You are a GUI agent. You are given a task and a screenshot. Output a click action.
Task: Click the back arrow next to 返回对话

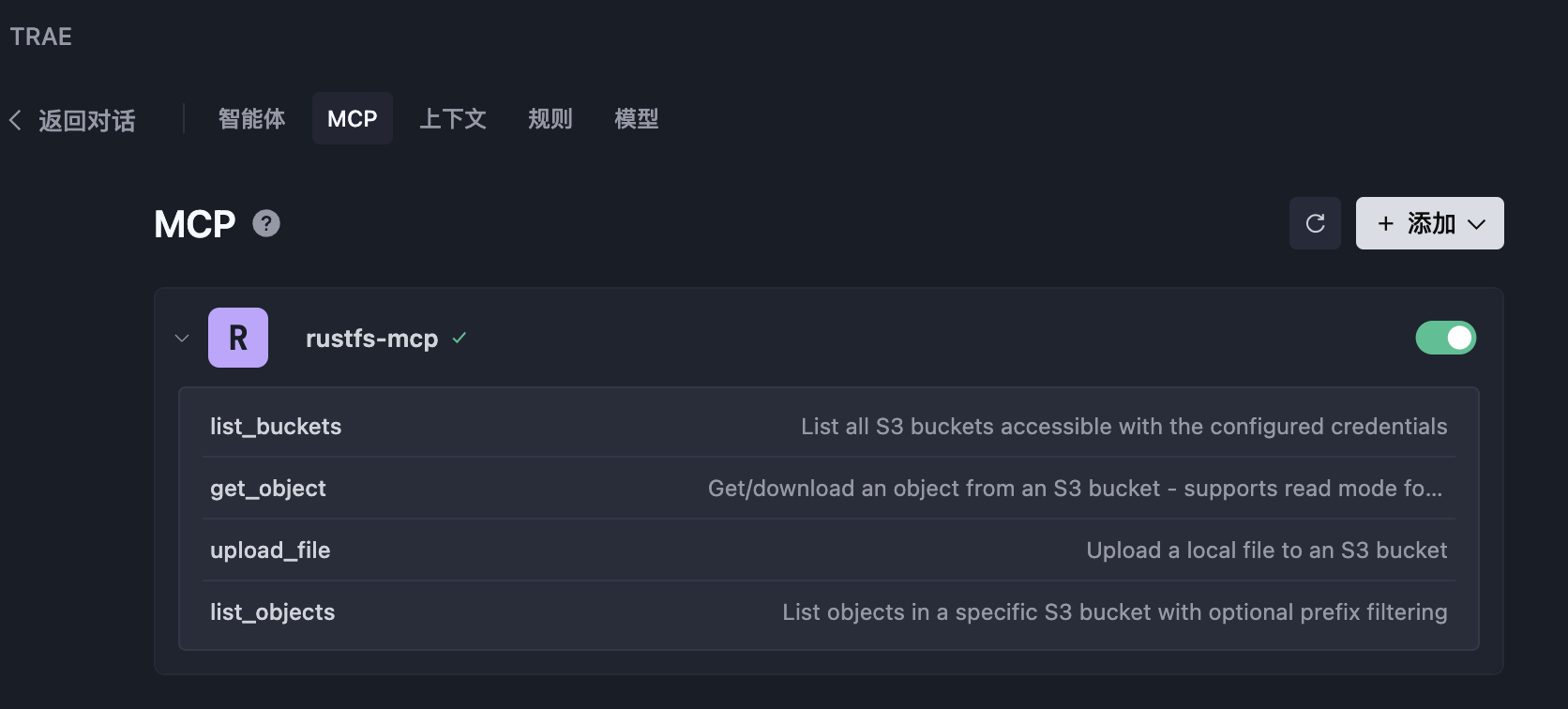[14, 119]
